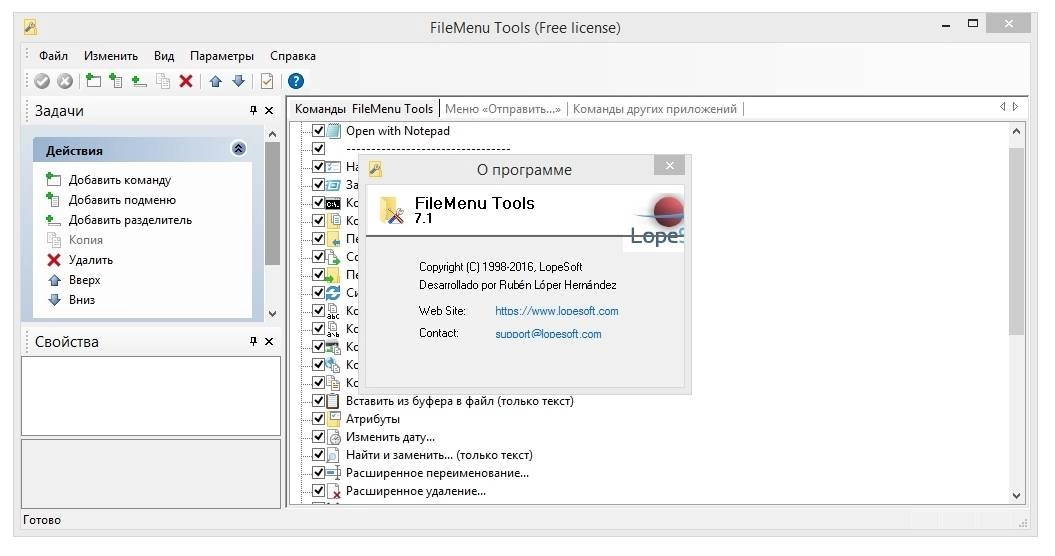1055x556 pixels.
Task: Pin the Задачи panel
Action: click(x=253, y=110)
